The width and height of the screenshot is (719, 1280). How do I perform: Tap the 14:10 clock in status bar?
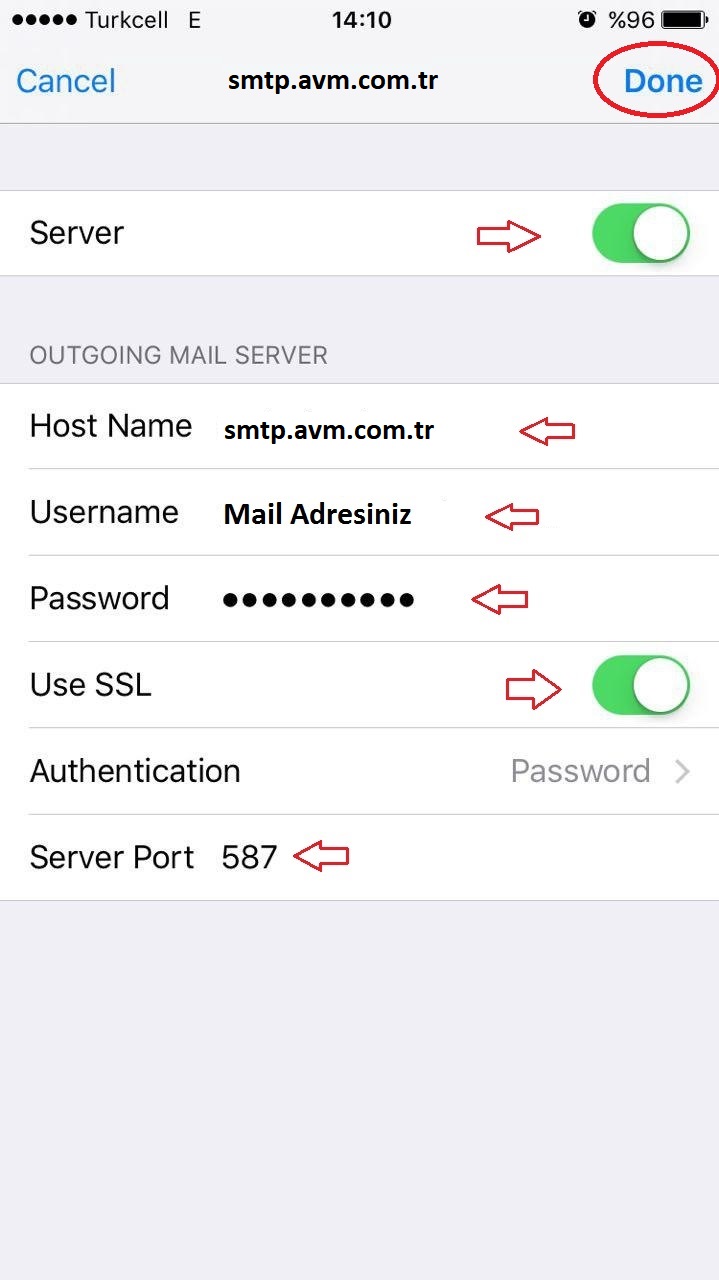[x=361, y=20]
